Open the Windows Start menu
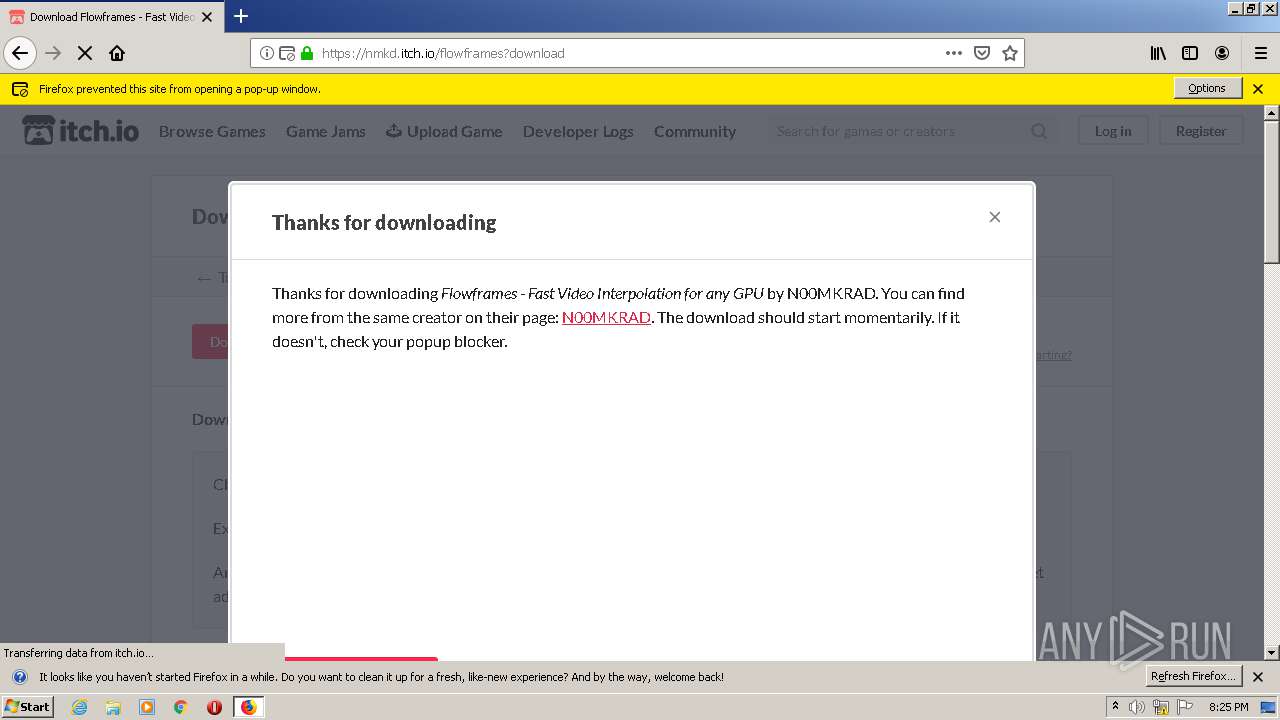The image size is (1280, 720). (28, 706)
